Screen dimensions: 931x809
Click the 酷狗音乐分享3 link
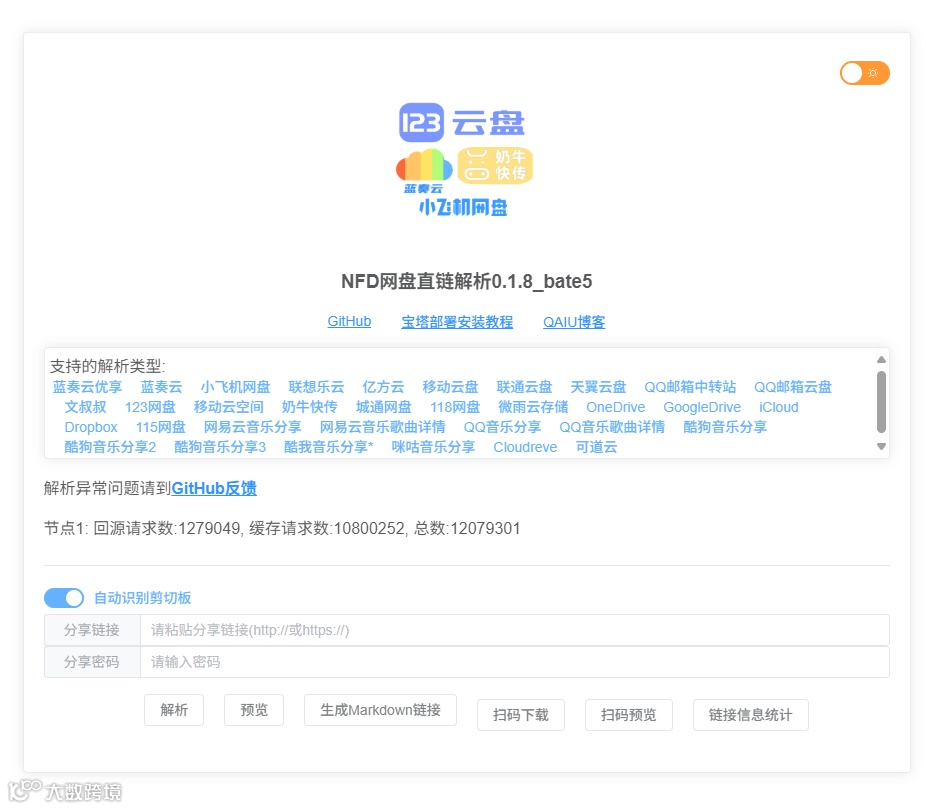(x=220, y=447)
